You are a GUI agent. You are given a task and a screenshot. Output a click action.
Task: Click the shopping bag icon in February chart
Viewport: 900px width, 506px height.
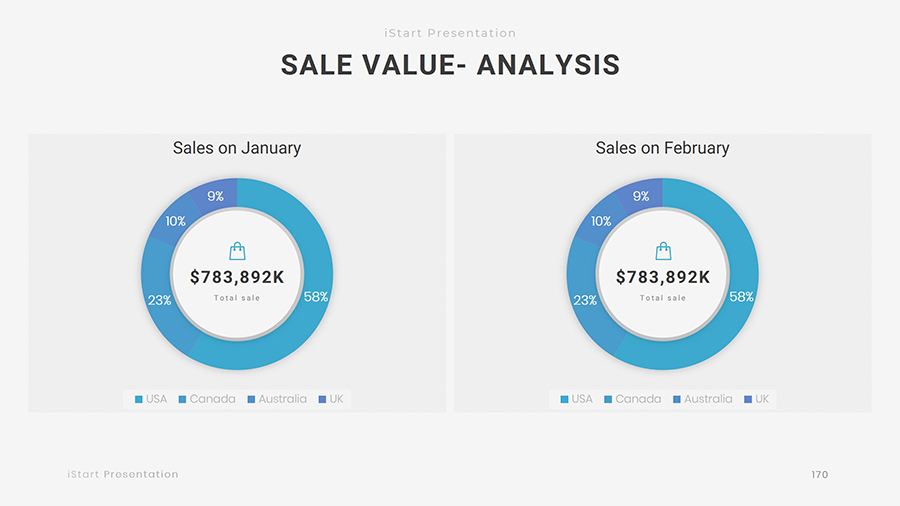coord(663,251)
